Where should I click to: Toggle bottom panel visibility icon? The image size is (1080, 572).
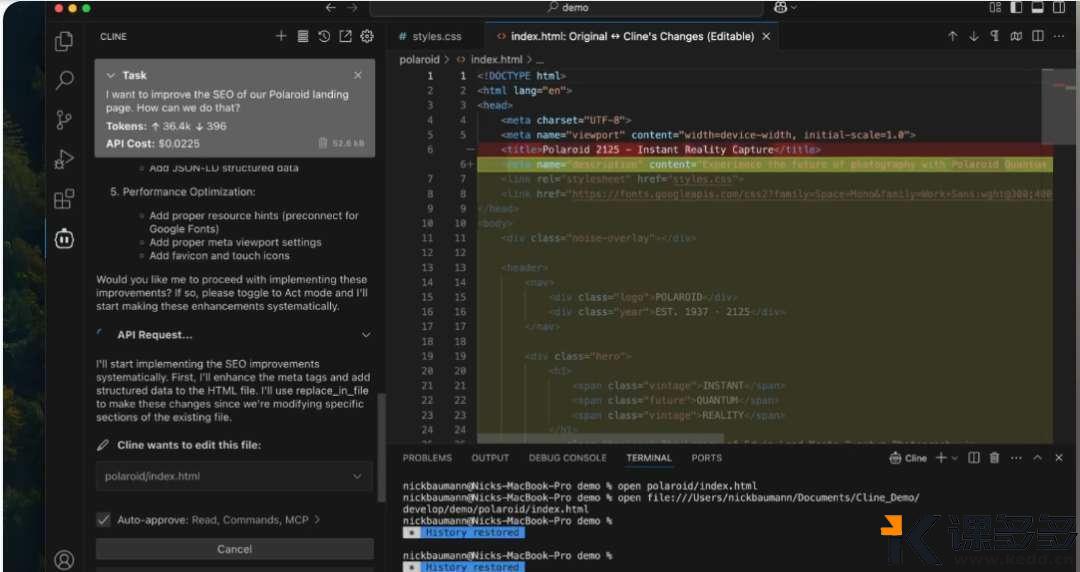tap(1037, 8)
